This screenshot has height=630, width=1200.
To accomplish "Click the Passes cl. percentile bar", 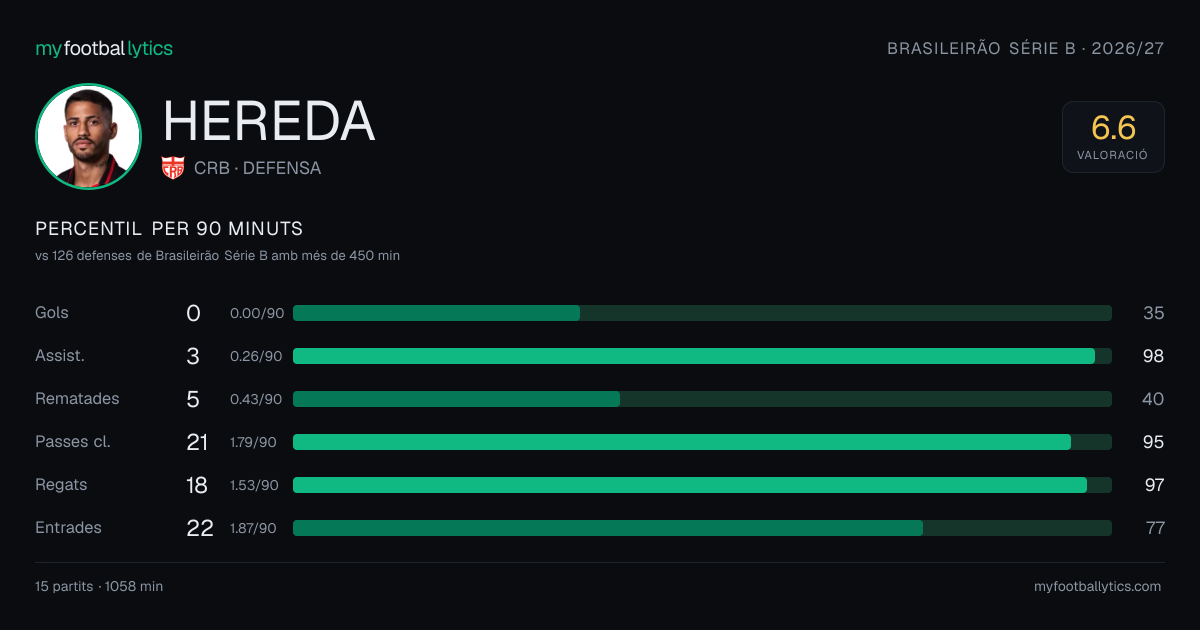I will tap(702, 442).
